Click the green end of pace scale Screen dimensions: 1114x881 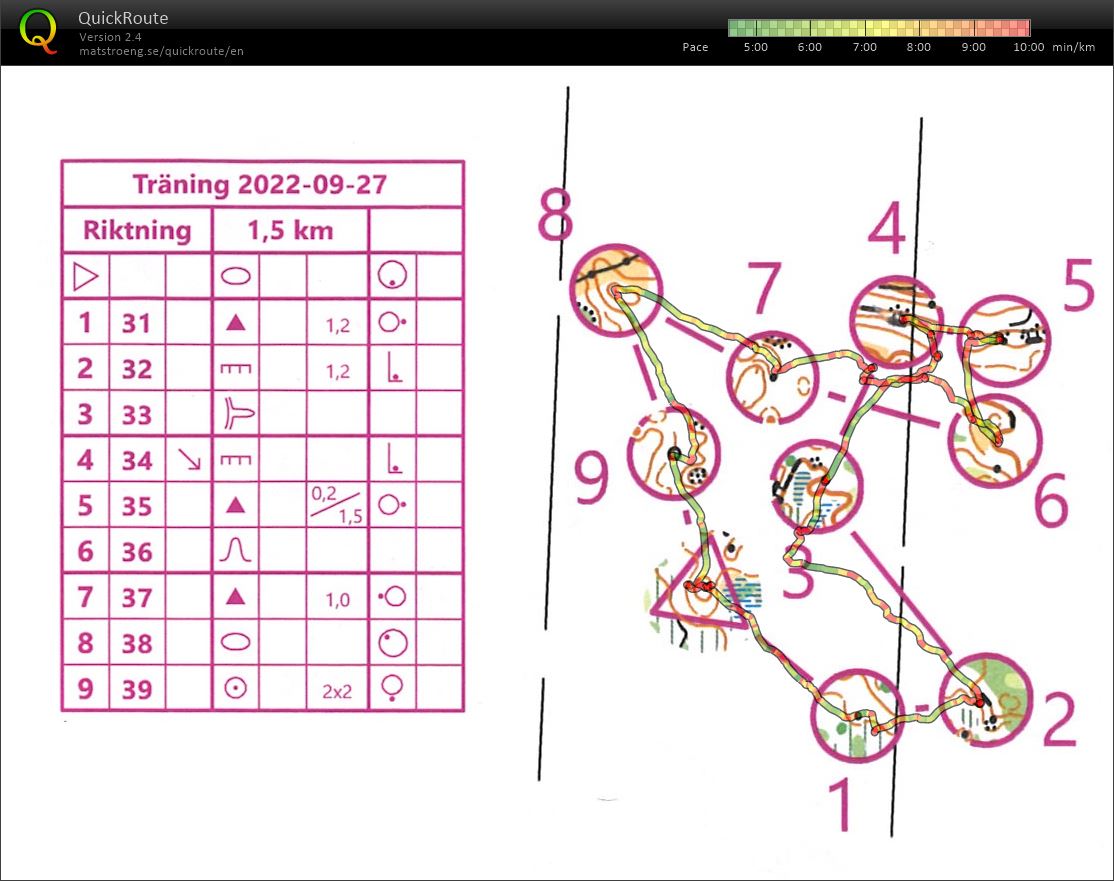click(x=735, y=27)
